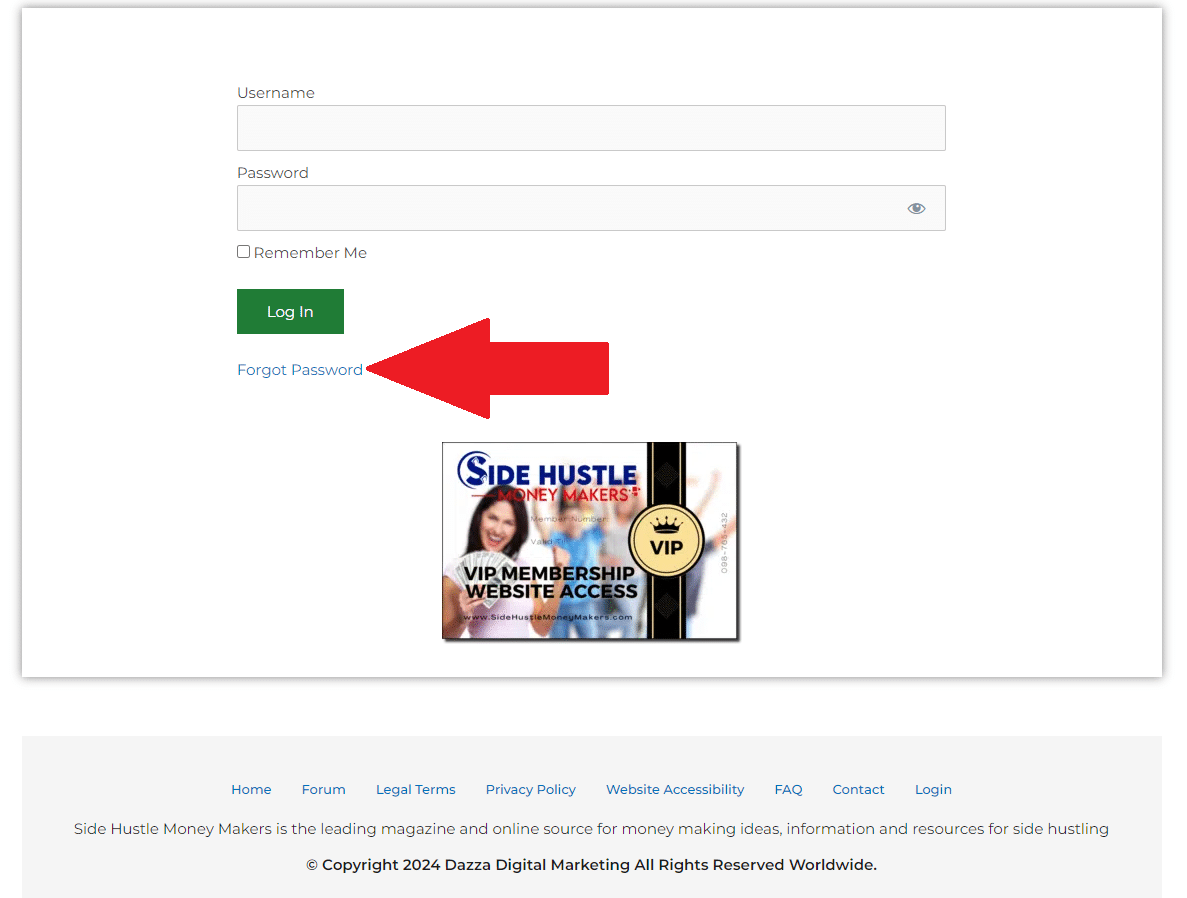Select Website Accessibility in the footer
Viewport: 1187px width, 898px height.
(x=675, y=789)
